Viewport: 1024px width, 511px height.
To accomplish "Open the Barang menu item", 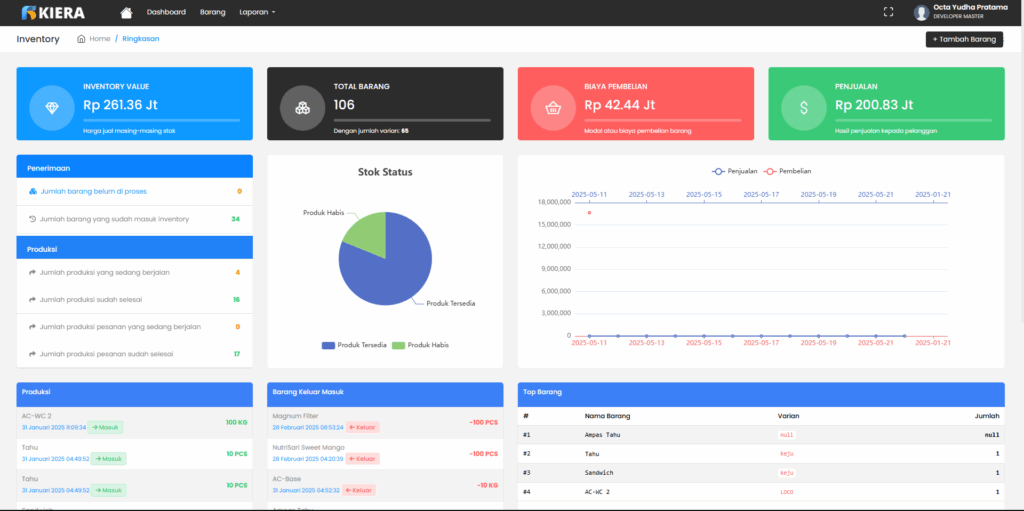I will click(x=213, y=12).
